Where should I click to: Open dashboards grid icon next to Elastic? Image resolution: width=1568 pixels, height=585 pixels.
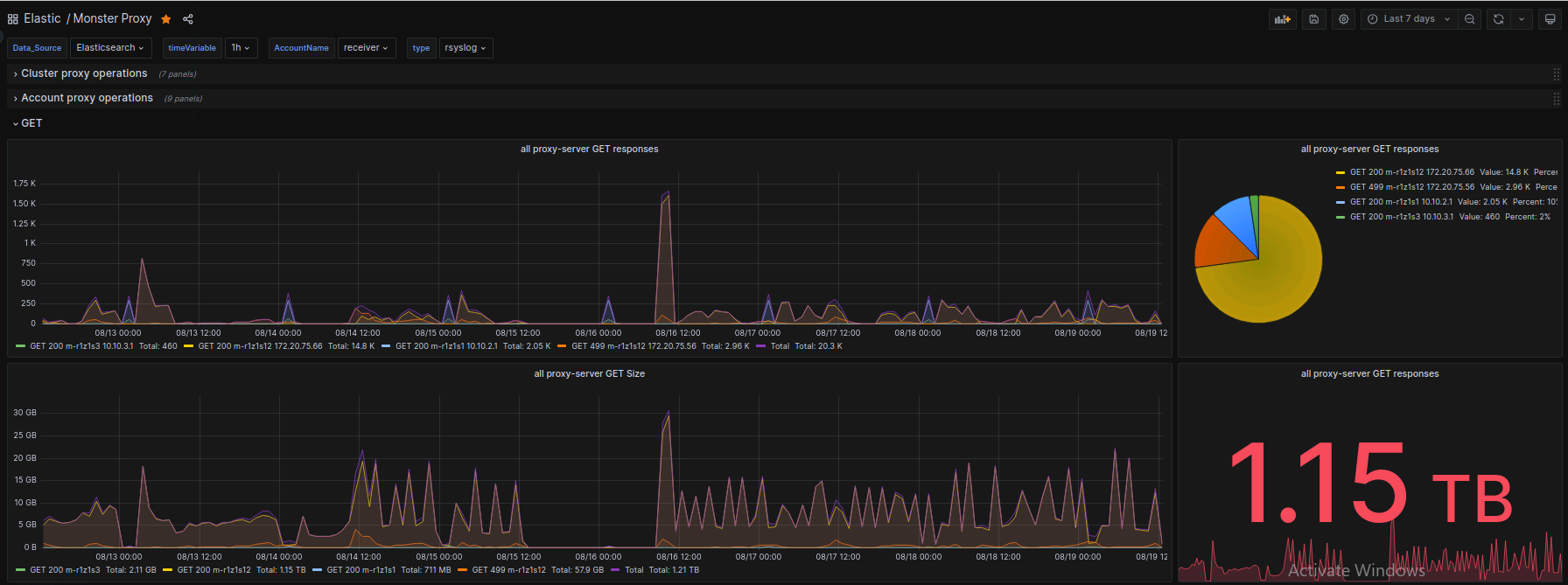click(13, 19)
